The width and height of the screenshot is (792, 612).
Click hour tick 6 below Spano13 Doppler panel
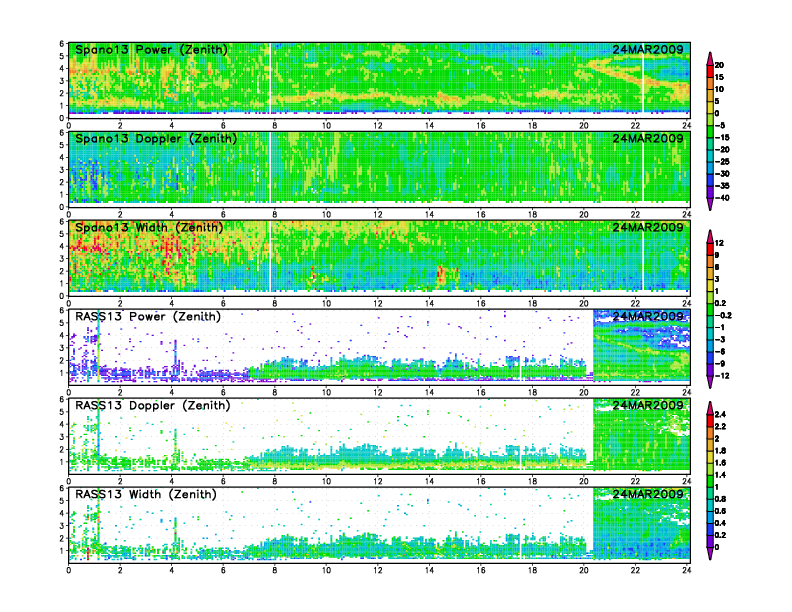tap(223, 215)
